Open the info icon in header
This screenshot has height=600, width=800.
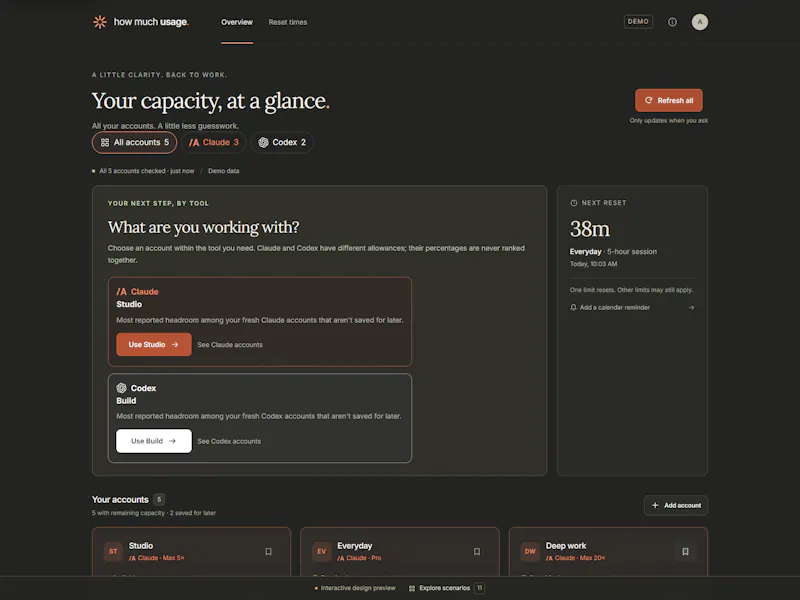click(672, 22)
